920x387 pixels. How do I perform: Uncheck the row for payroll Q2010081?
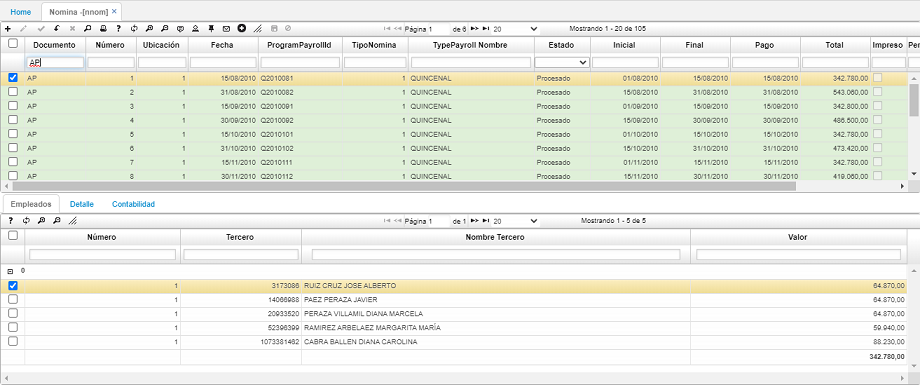(x=13, y=77)
